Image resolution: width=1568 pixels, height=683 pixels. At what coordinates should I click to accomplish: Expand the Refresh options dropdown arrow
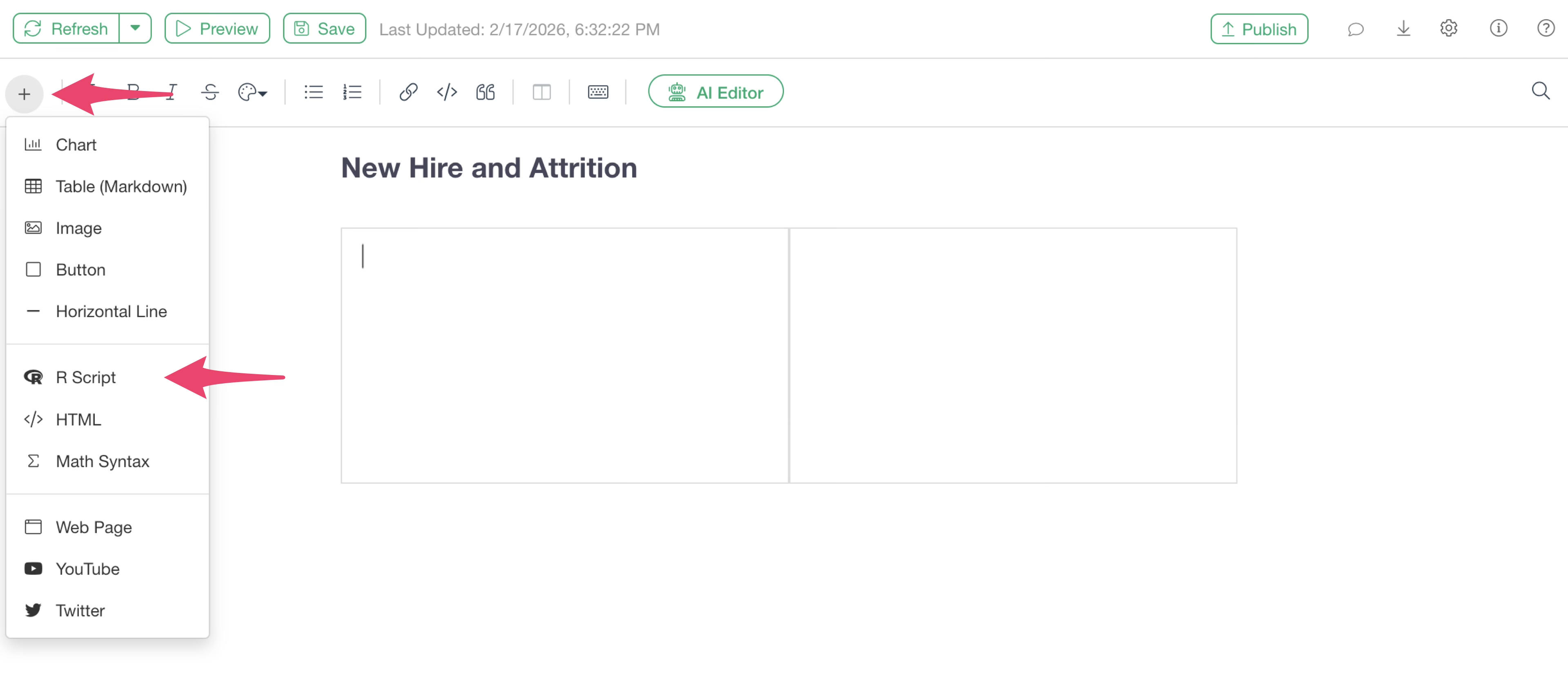pyautogui.click(x=135, y=28)
